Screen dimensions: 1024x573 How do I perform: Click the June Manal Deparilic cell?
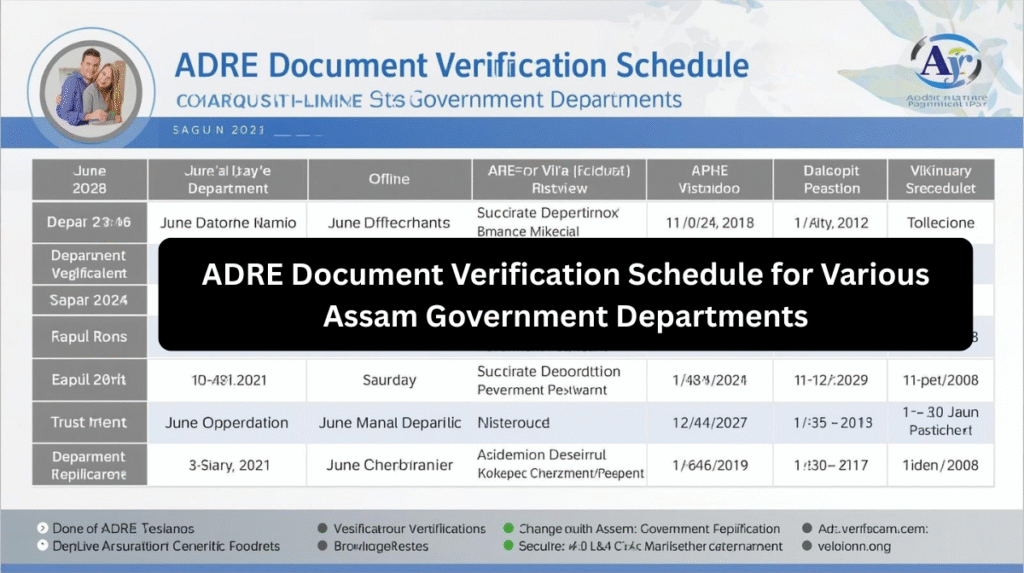390,423
